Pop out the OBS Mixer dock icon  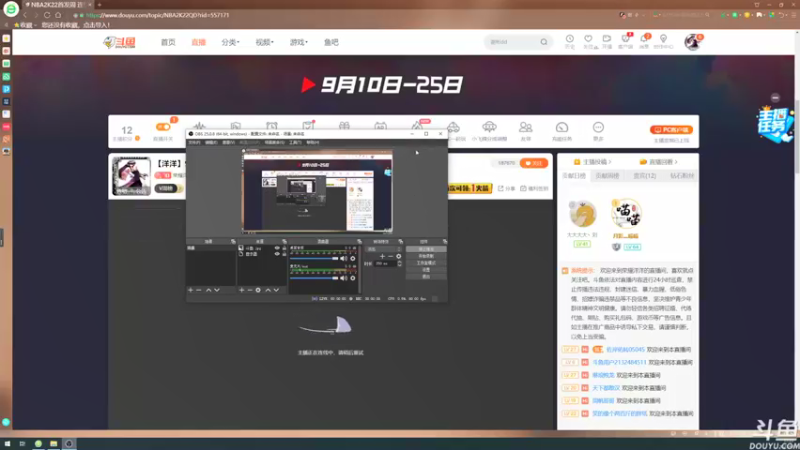click(x=359, y=241)
